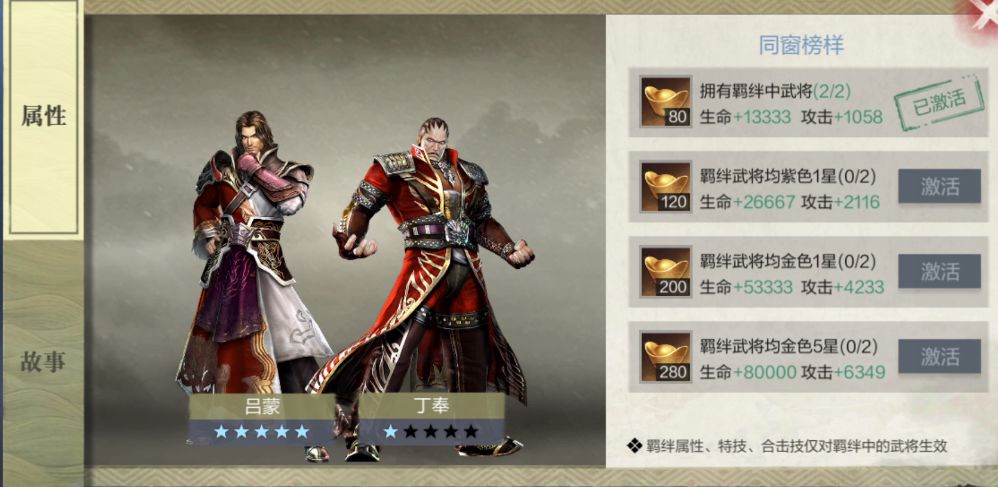Click the 同窗榜样 bond title

(801, 46)
